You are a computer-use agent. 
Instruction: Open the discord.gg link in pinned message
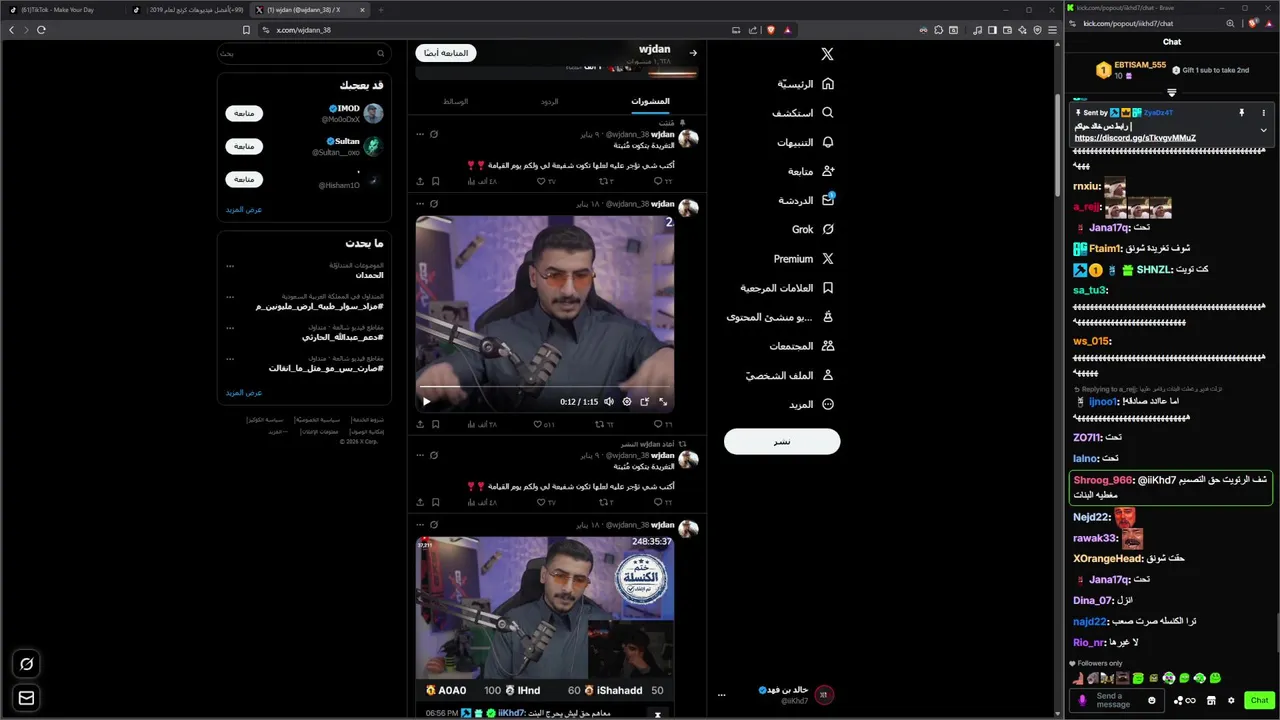[1135, 138]
